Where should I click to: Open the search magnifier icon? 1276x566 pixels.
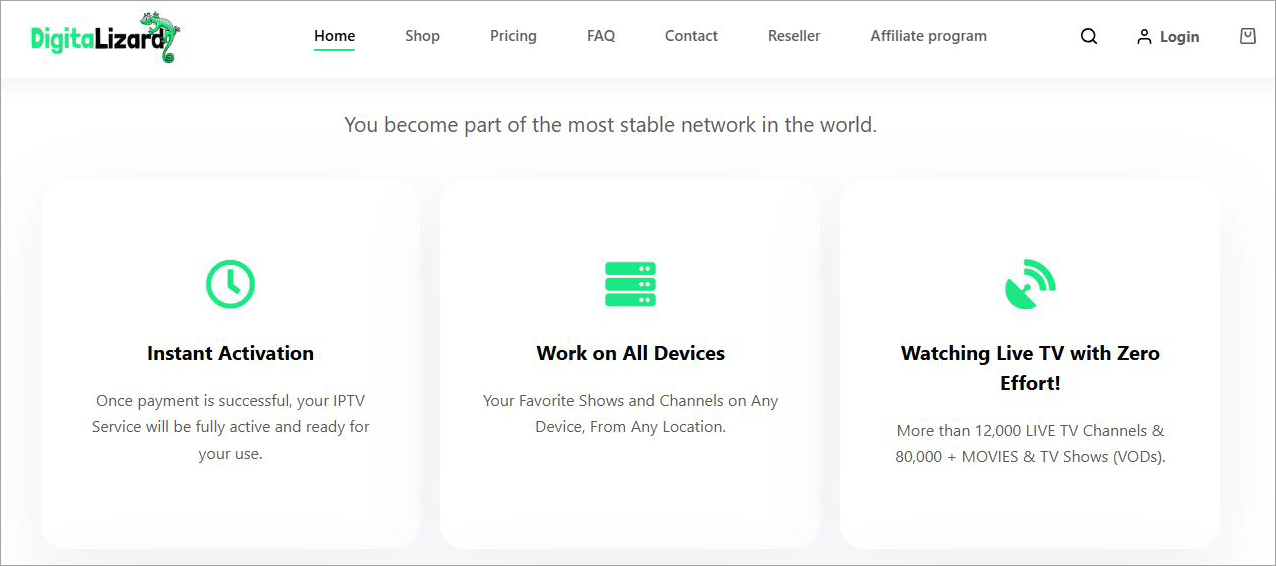click(x=1089, y=36)
